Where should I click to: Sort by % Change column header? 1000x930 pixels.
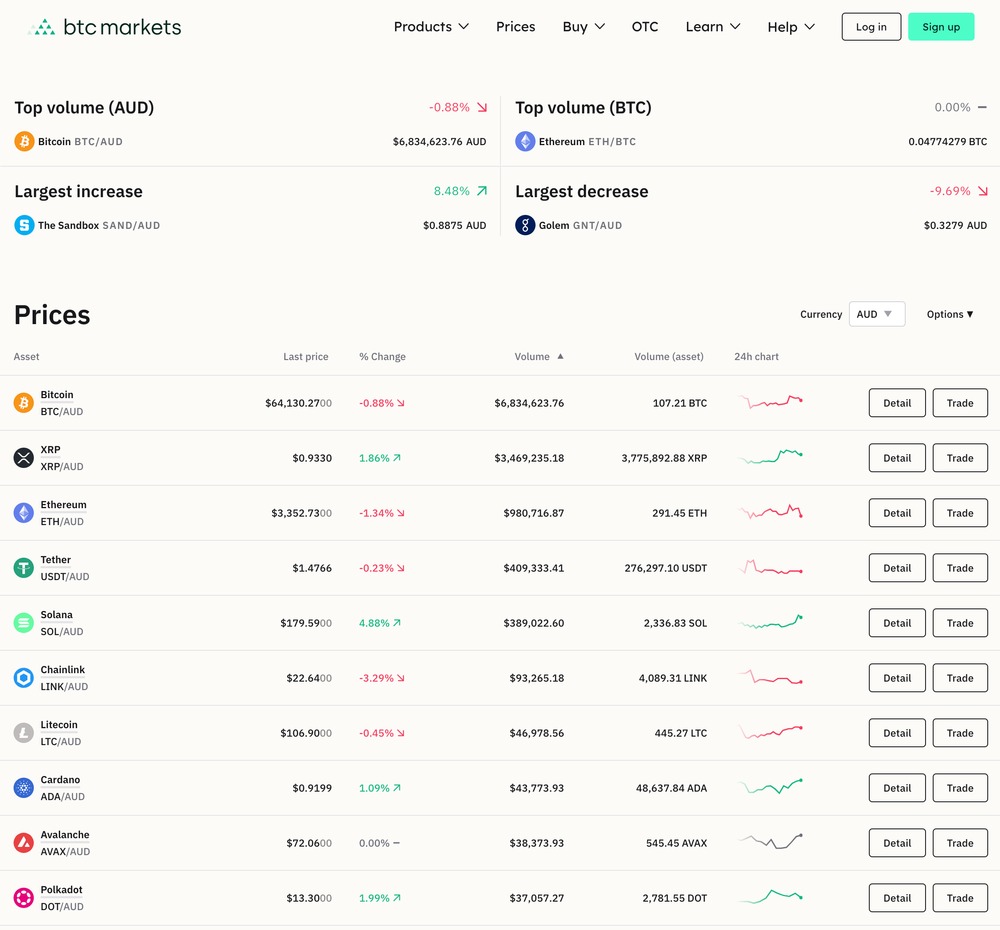pos(382,357)
